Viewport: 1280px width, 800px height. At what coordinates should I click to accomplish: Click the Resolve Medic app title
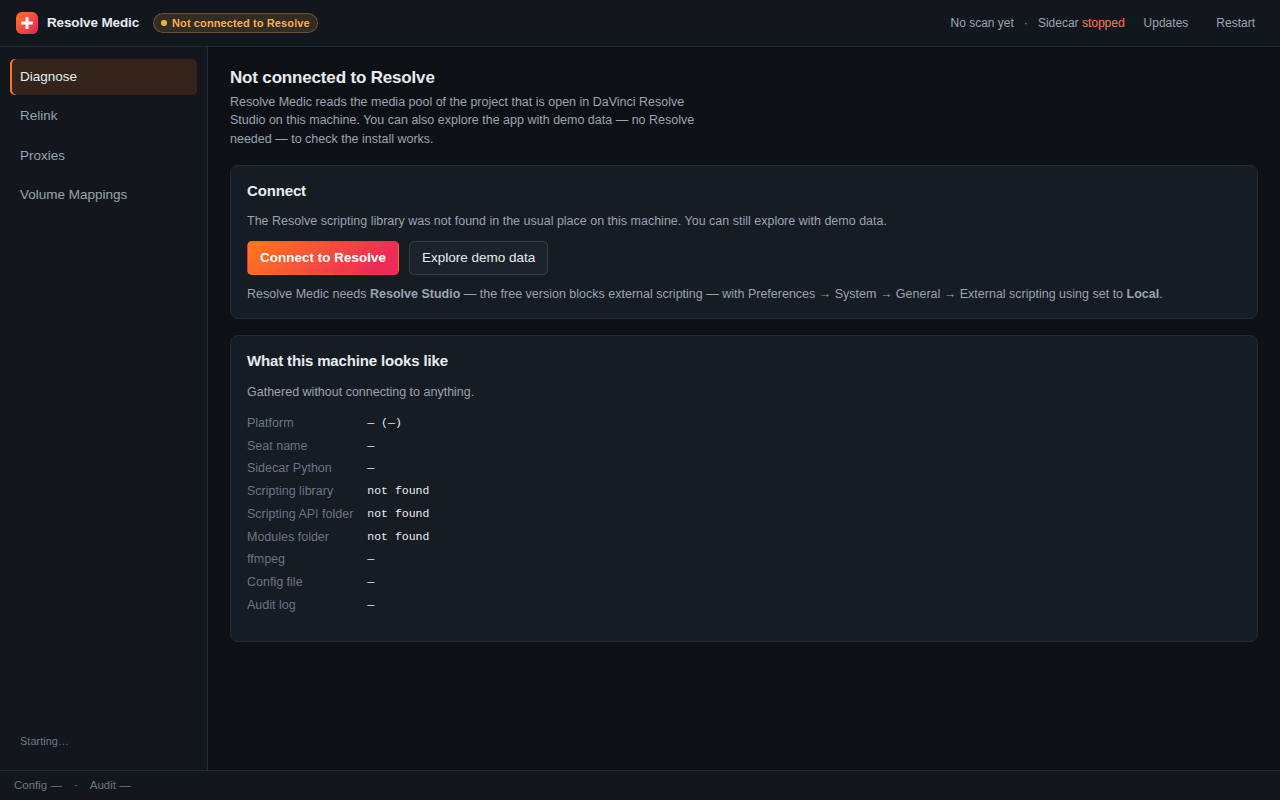pyautogui.click(x=93, y=22)
